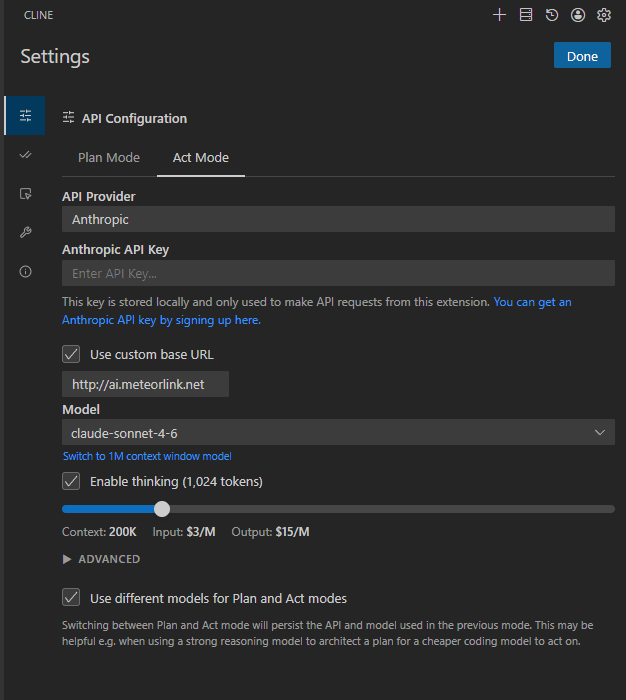Click the Context: 200K value
This screenshot has width=626, height=700.
point(99,532)
